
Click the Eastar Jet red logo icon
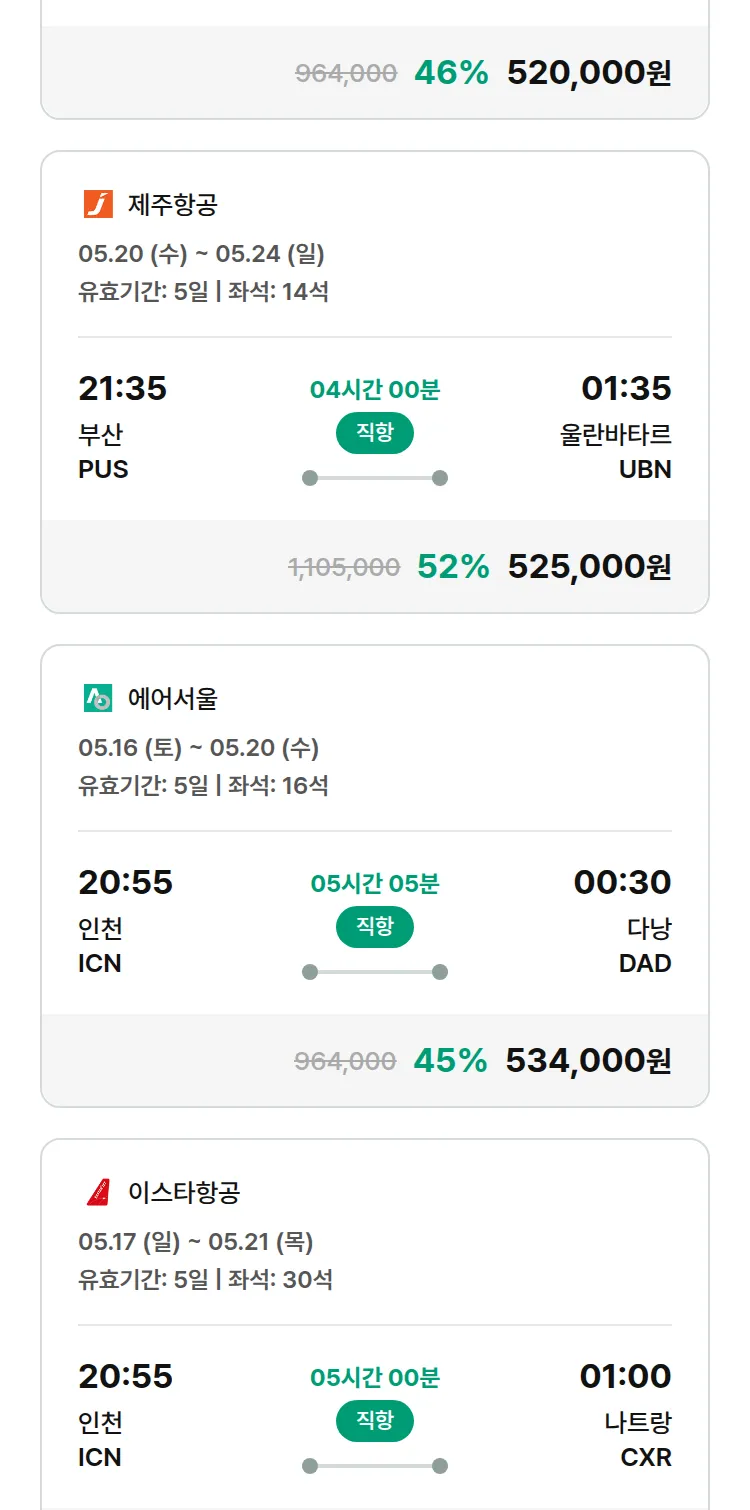[x=98, y=1192]
